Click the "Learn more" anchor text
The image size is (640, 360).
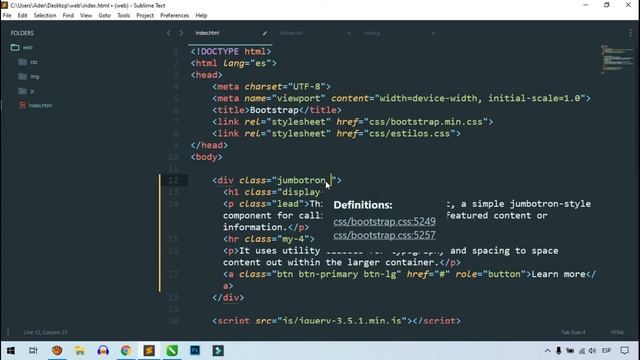pyautogui.click(x=558, y=274)
